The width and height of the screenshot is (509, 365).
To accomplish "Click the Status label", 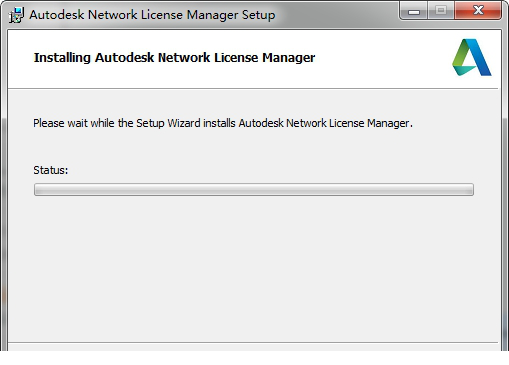I will pos(51,170).
